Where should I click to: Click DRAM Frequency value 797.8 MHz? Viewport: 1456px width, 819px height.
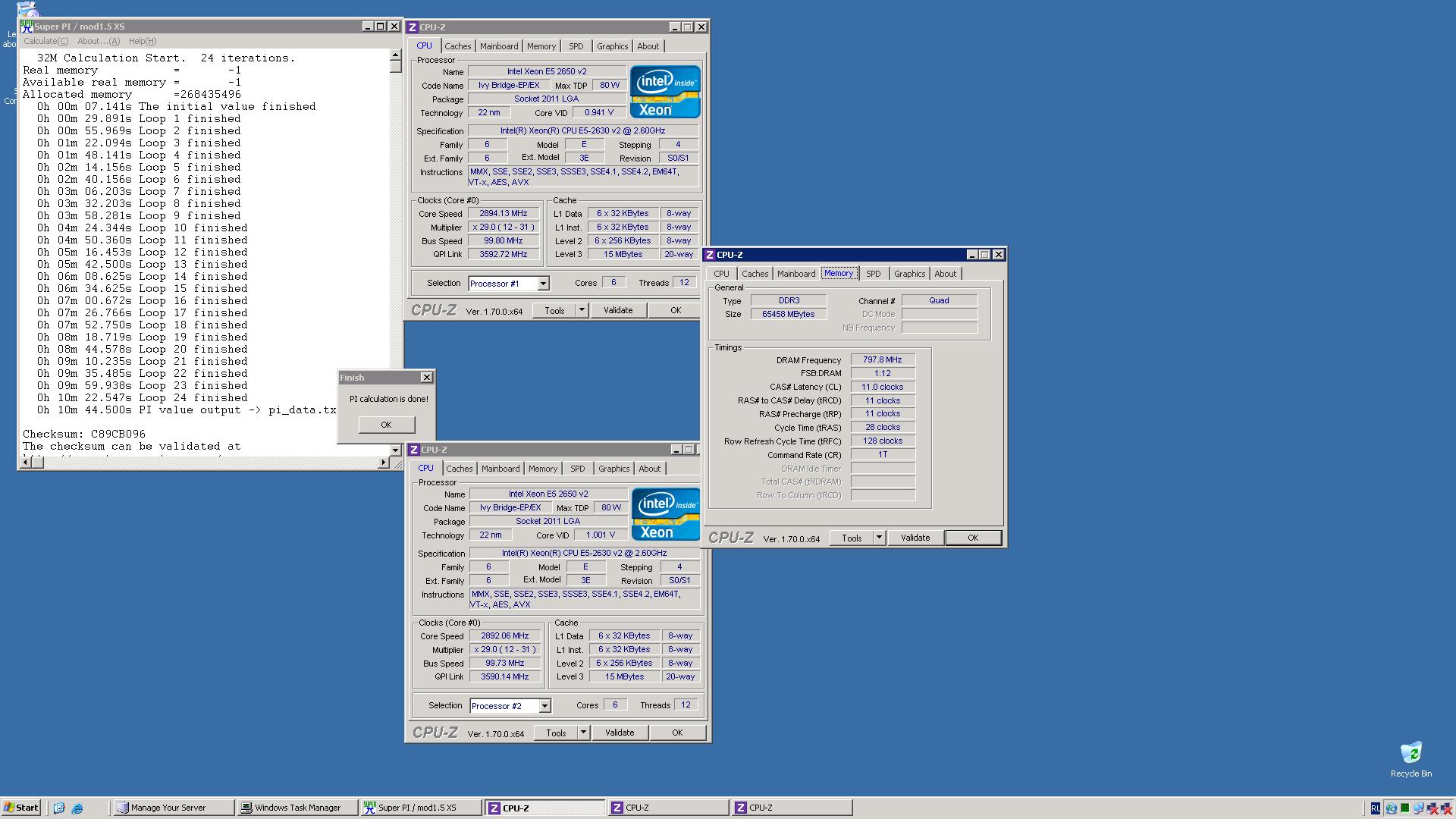click(883, 359)
